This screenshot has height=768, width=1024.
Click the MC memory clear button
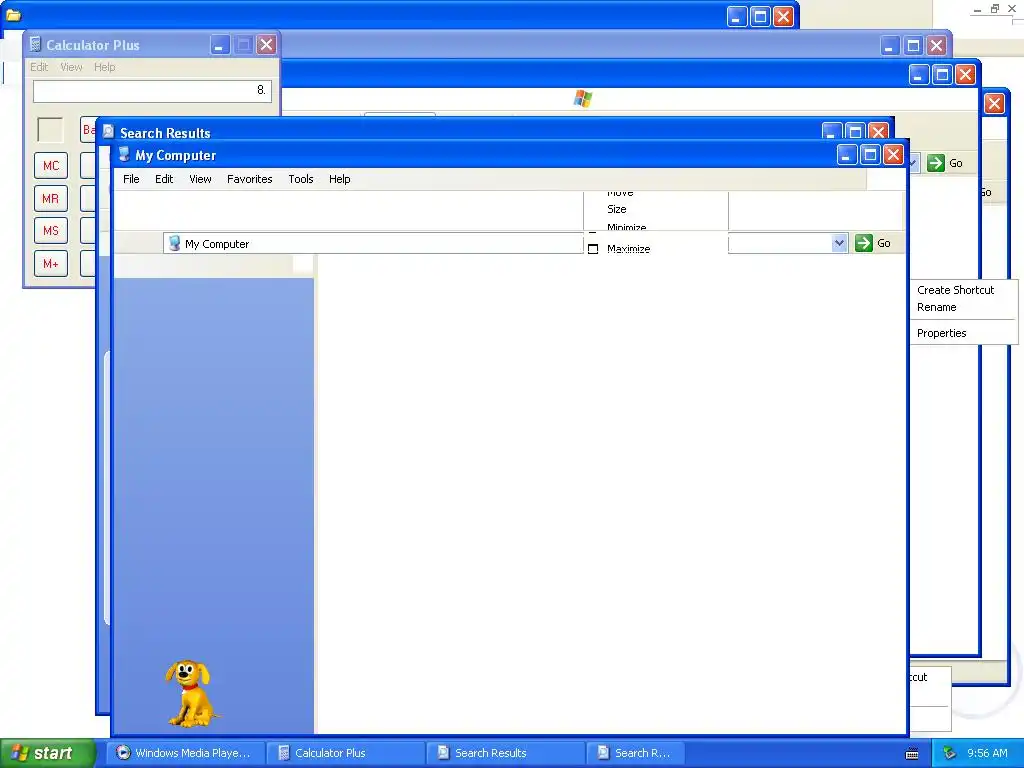(x=51, y=166)
